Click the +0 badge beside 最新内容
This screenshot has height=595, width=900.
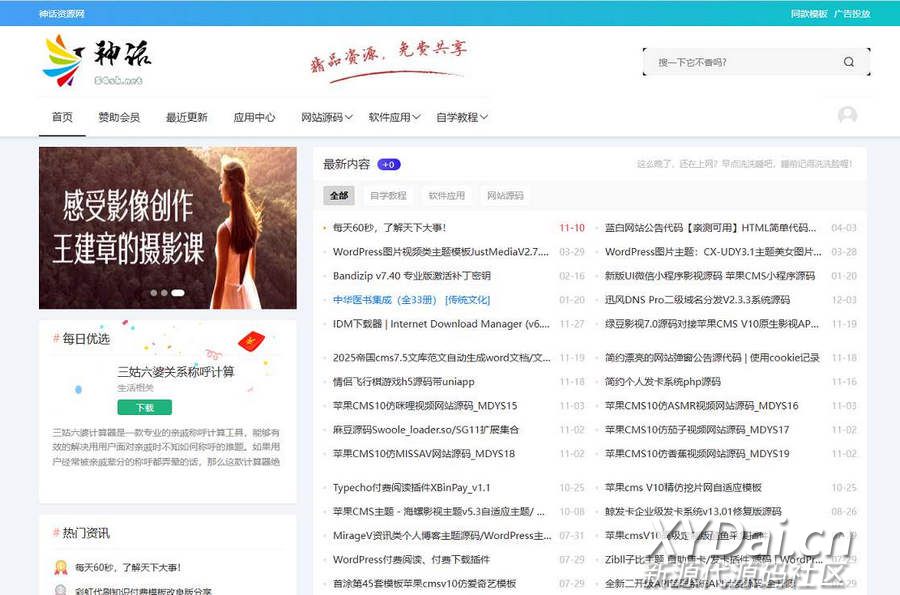(389, 165)
